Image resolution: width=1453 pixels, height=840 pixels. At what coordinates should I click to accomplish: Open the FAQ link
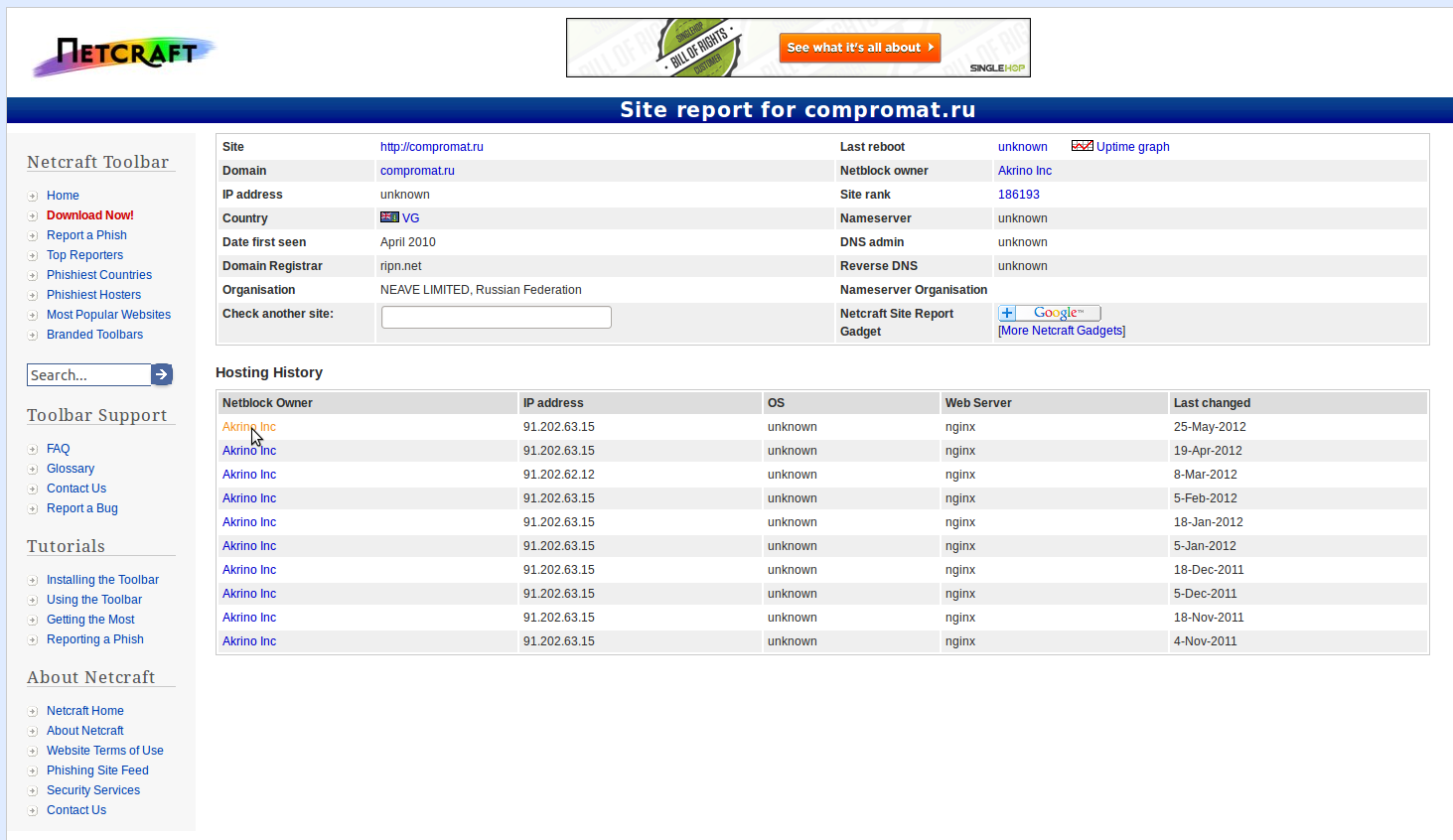(x=58, y=449)
